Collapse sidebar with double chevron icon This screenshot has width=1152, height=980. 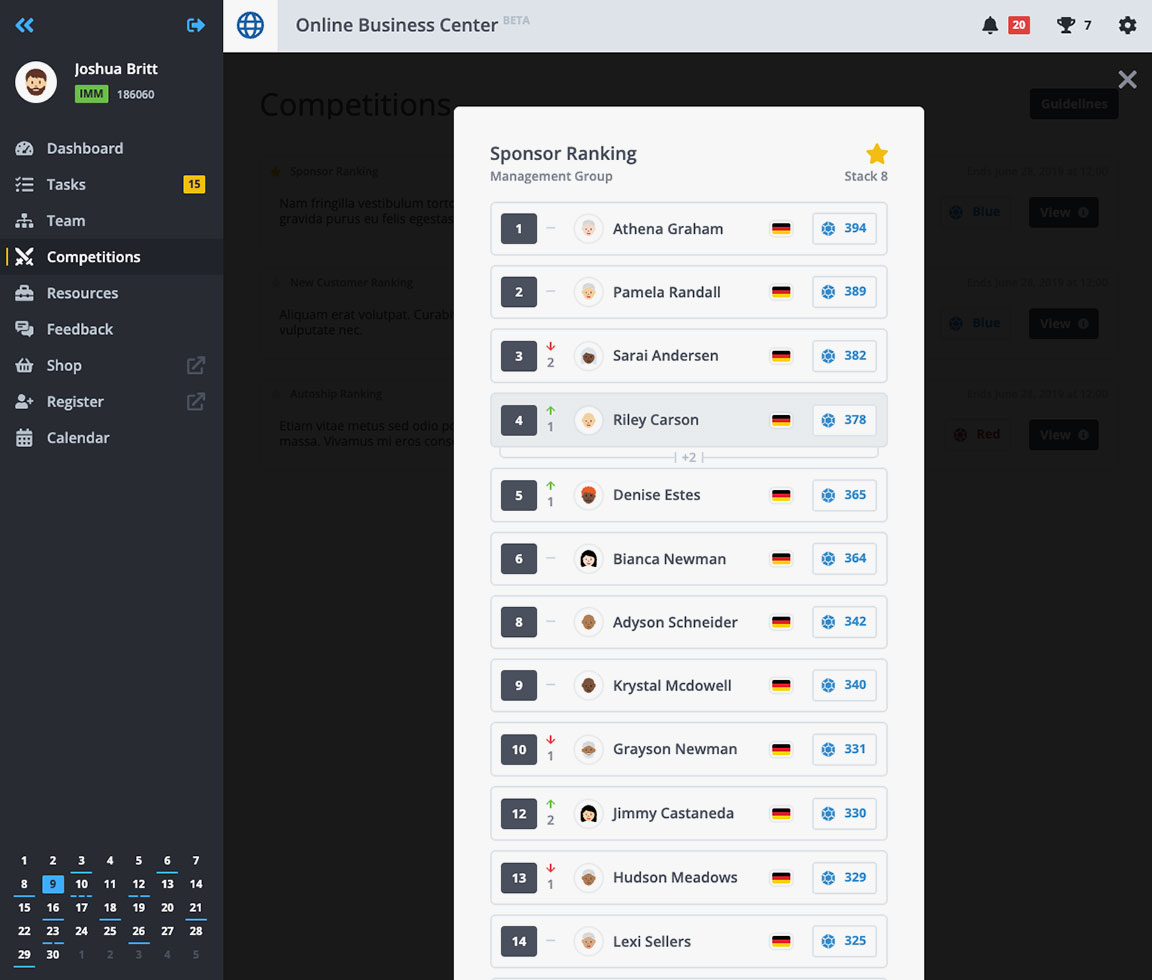(x=25, y=25)
